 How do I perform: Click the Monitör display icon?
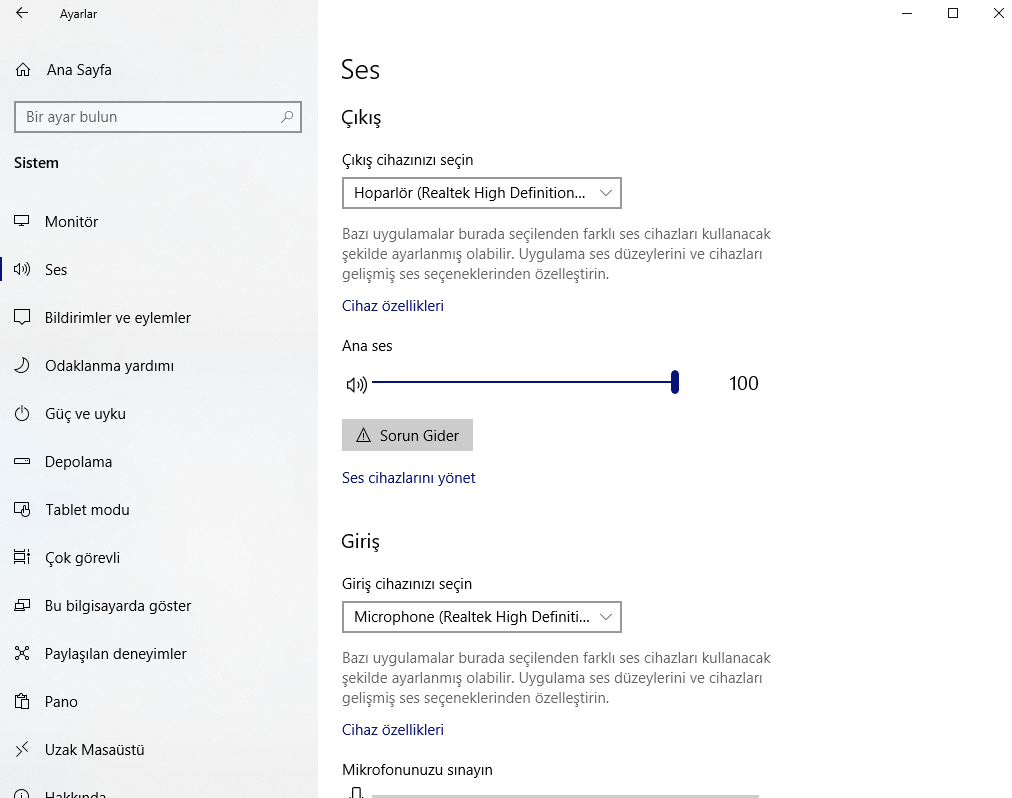(x=22, y=222)
